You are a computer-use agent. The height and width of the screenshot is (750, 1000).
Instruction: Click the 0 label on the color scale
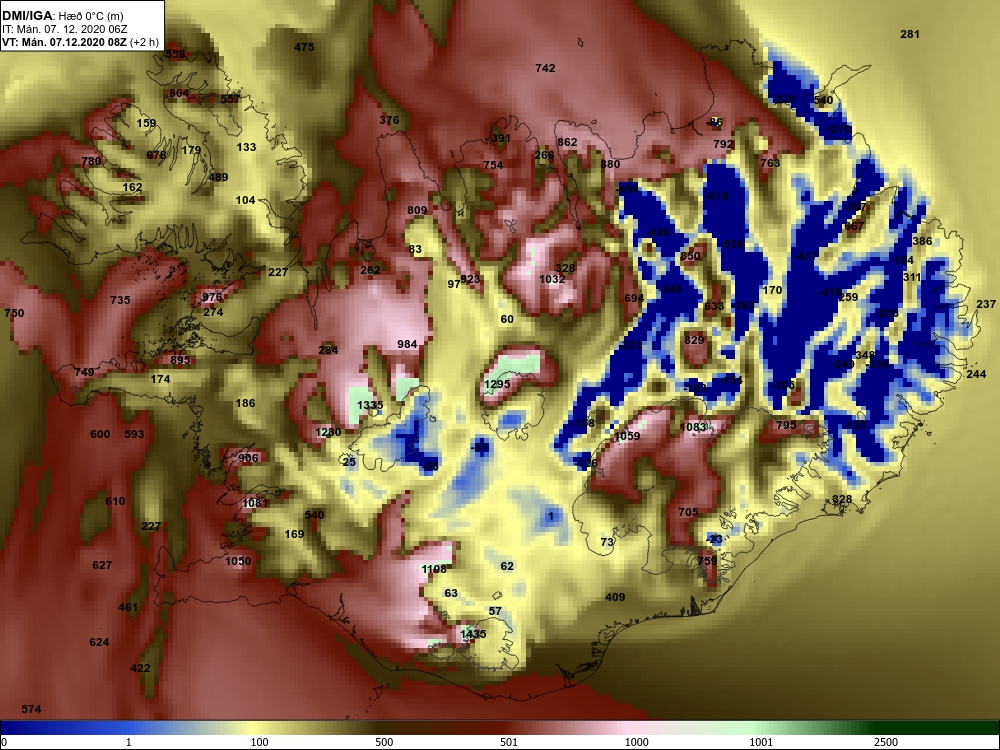click(4, 742)
